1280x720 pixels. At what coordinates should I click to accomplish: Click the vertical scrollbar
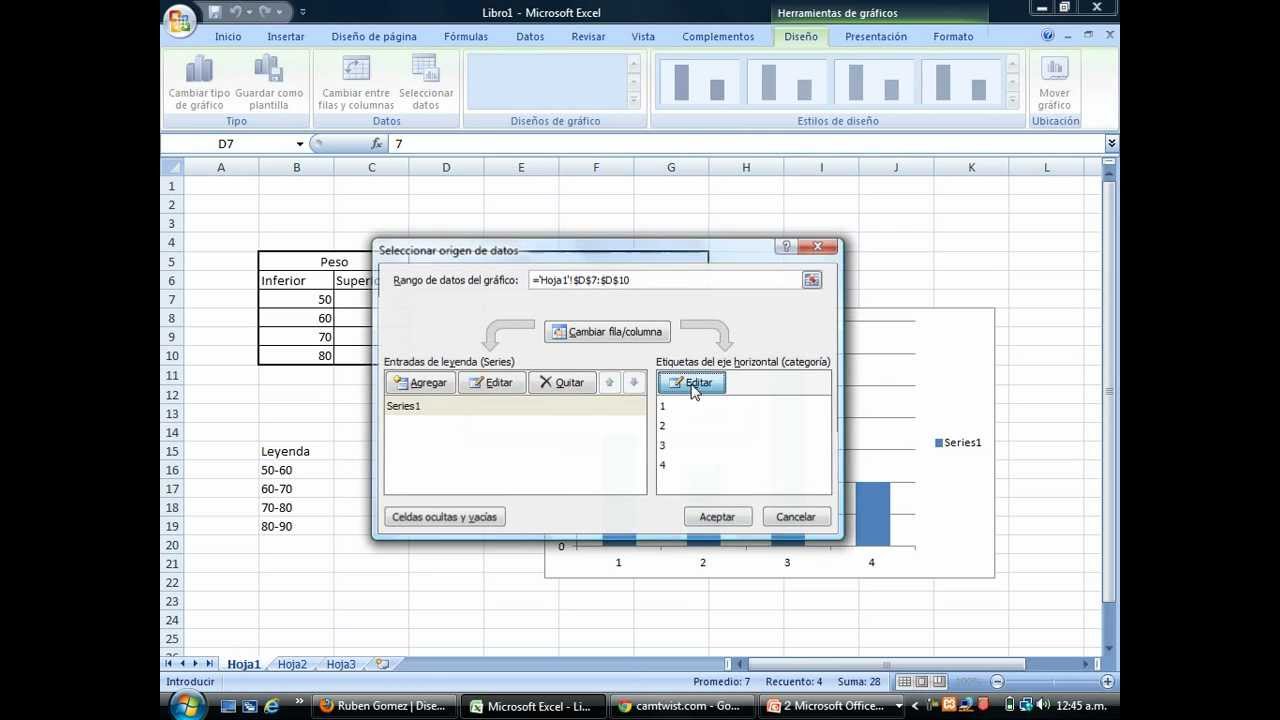coord(1110,392)
